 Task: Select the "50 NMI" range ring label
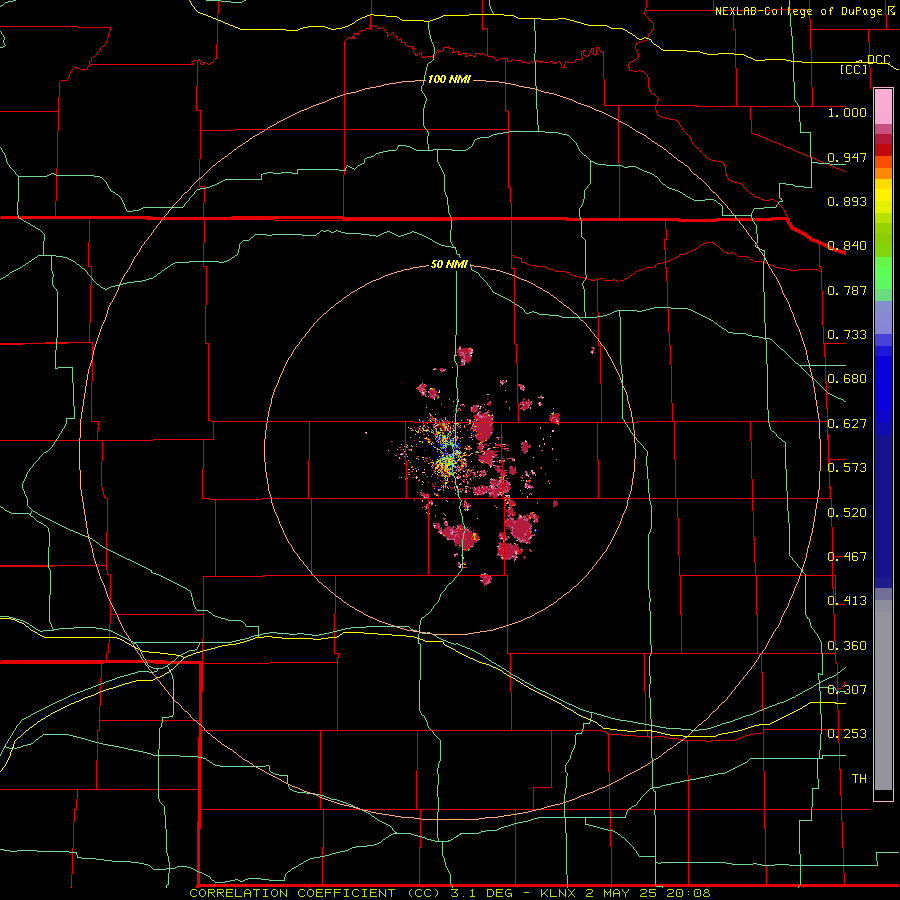[x=449, y=264]
